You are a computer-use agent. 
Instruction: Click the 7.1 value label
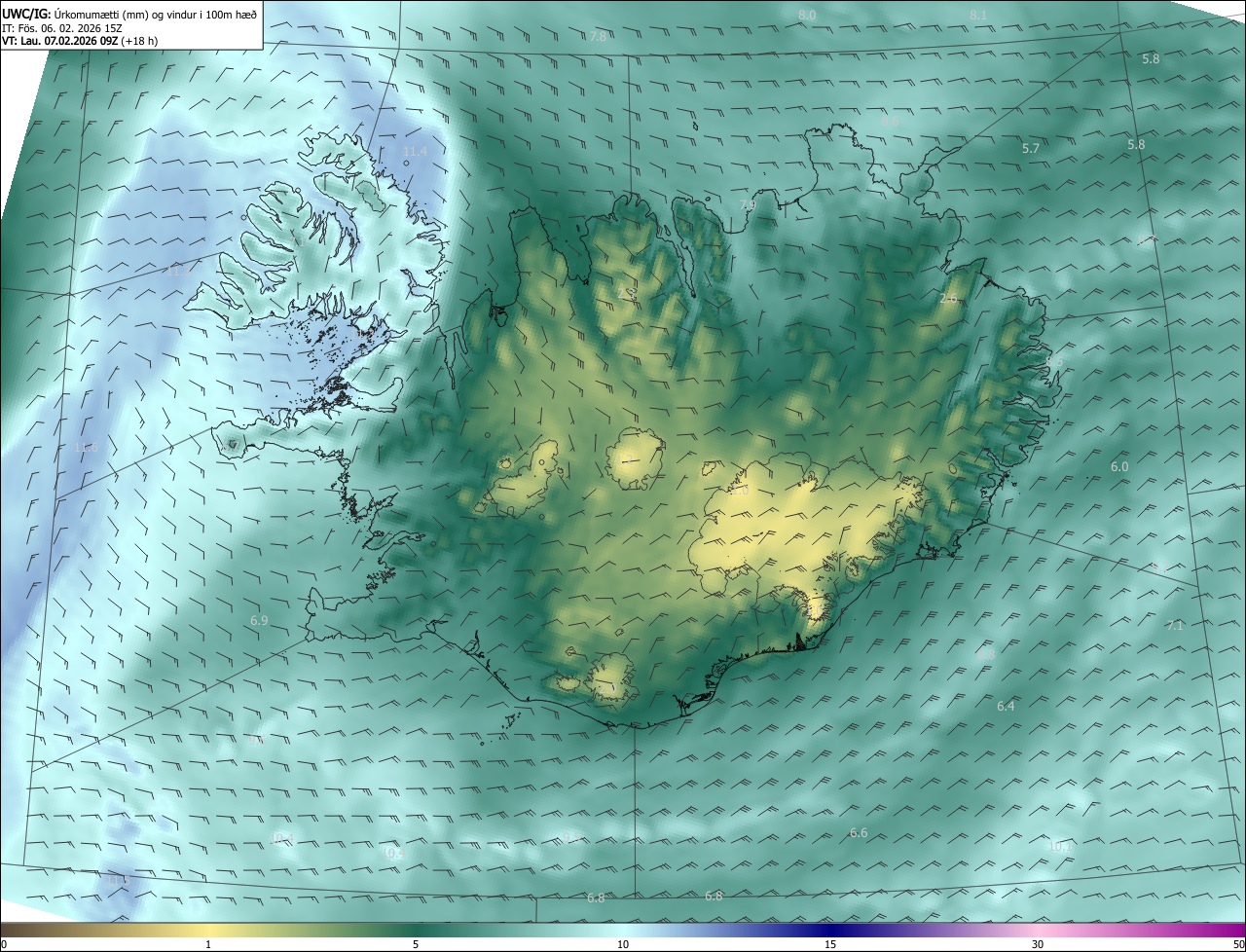[x=1175, y=625]
